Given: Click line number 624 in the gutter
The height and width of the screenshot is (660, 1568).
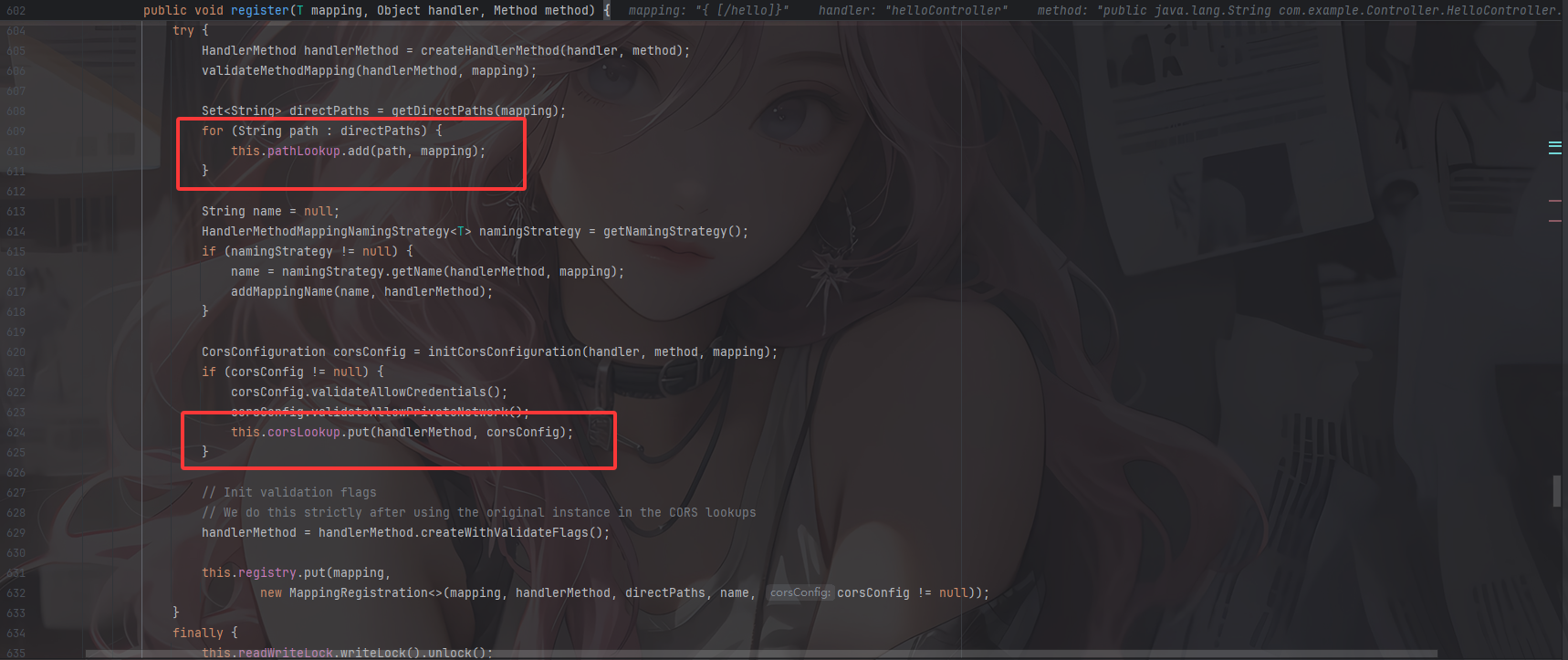Looking at the screenshot, I should click(16, 433).
